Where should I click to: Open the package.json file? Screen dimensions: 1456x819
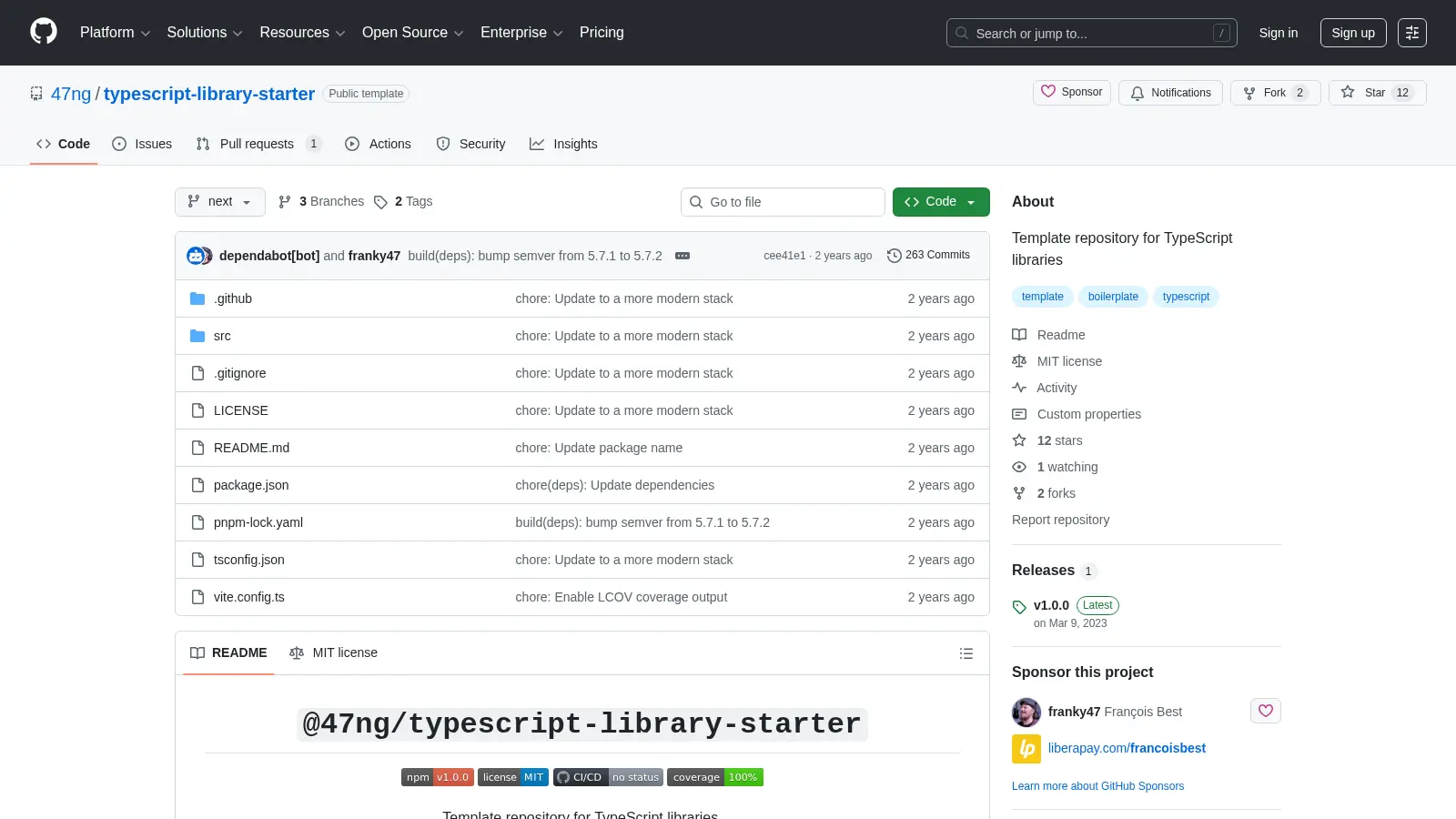click(x=251, y=485)
